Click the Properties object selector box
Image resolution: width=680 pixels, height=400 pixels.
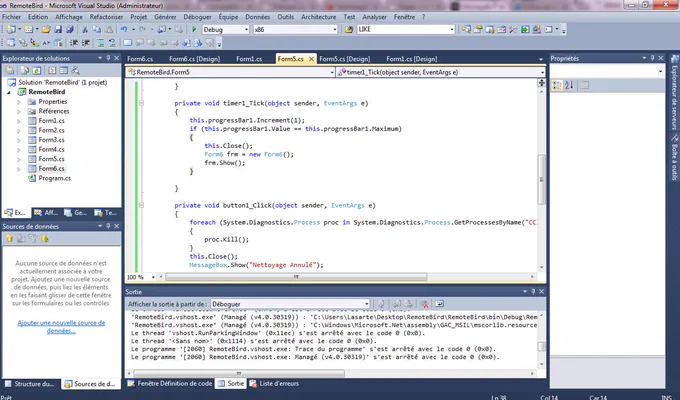(x=607, y=71)
